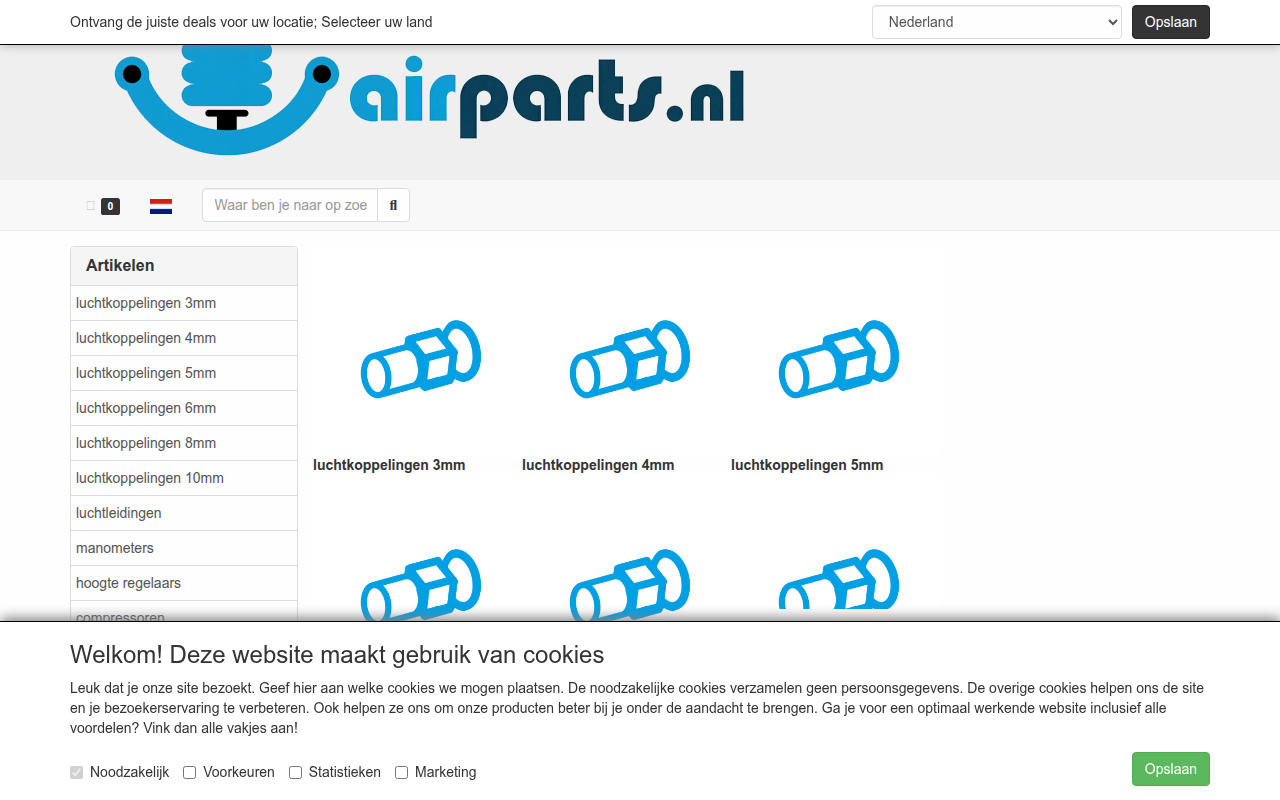Image resolution: width=1280 pixels, height=800 pixels.
Task: Click the search magnifier button
Action: pyautogui.click(x=393, y=205)
